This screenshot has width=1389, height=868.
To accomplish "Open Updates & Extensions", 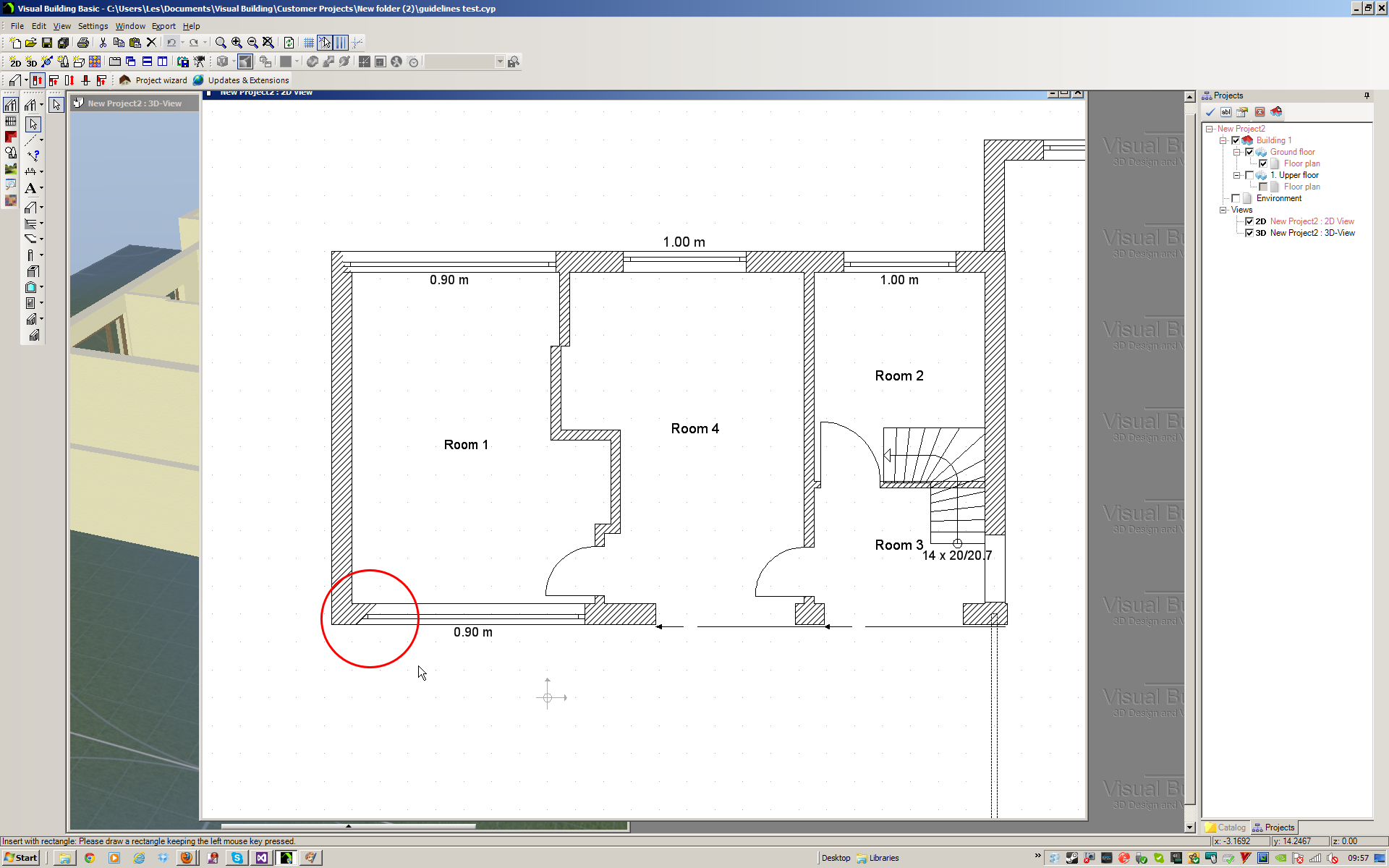I will coord(249,80).
